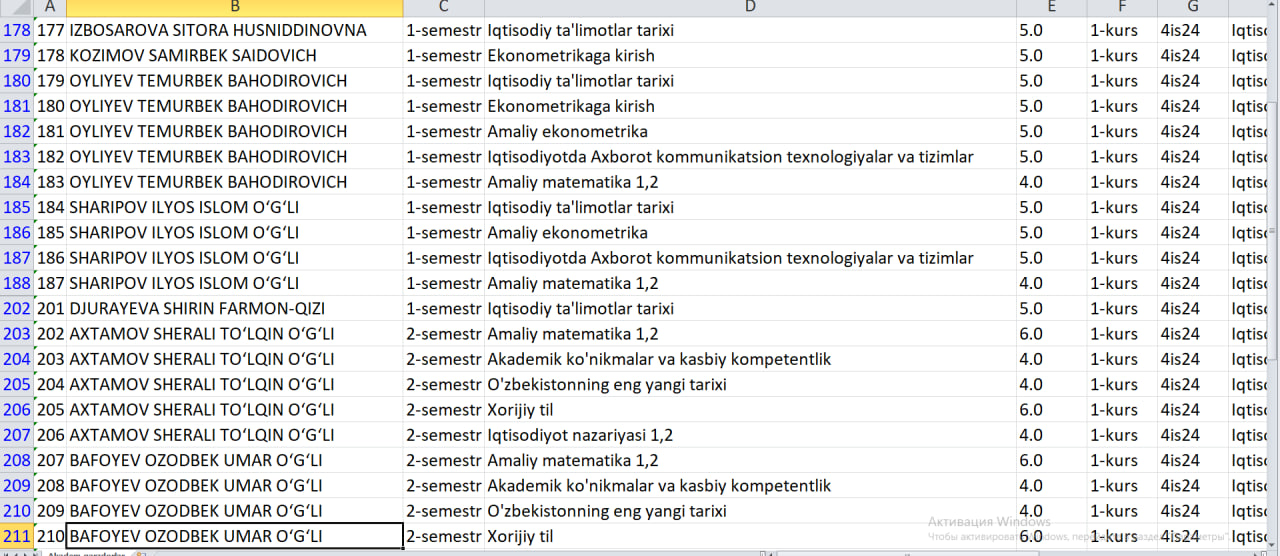Select highlighted row header 211

[16, 536]
